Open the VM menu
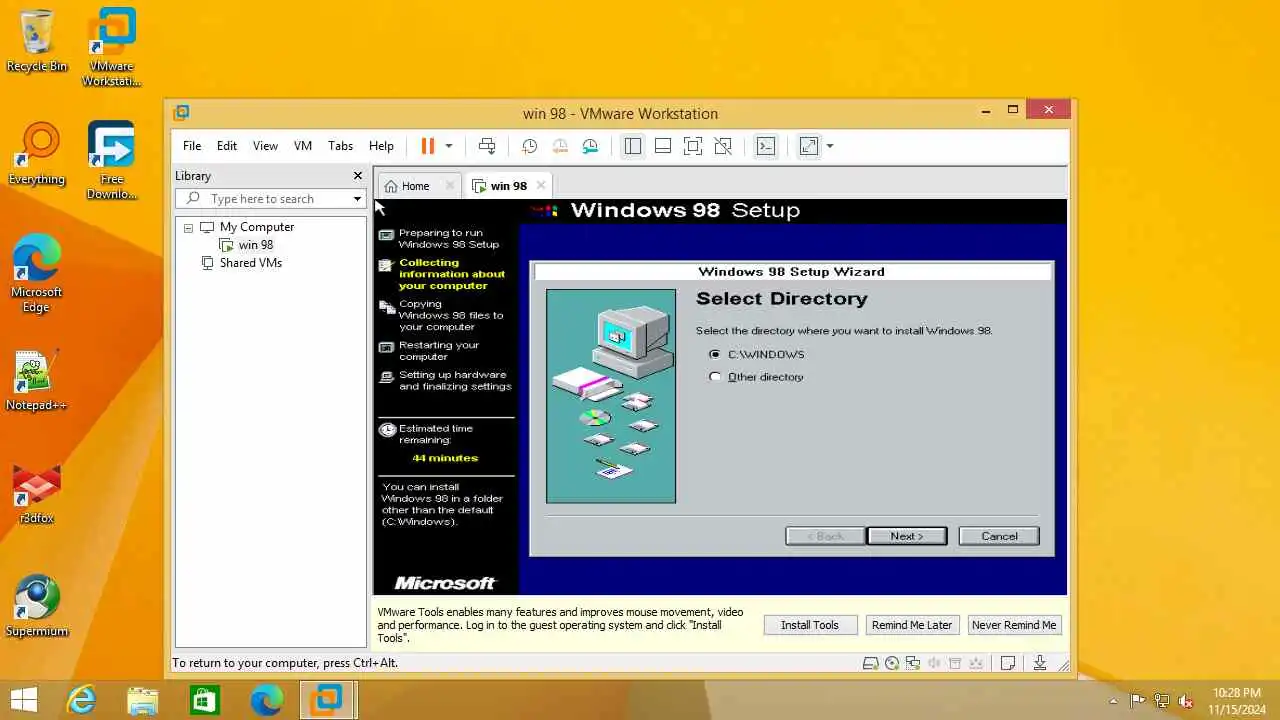This screenshot has width=1280, height=720. point(303,146)
